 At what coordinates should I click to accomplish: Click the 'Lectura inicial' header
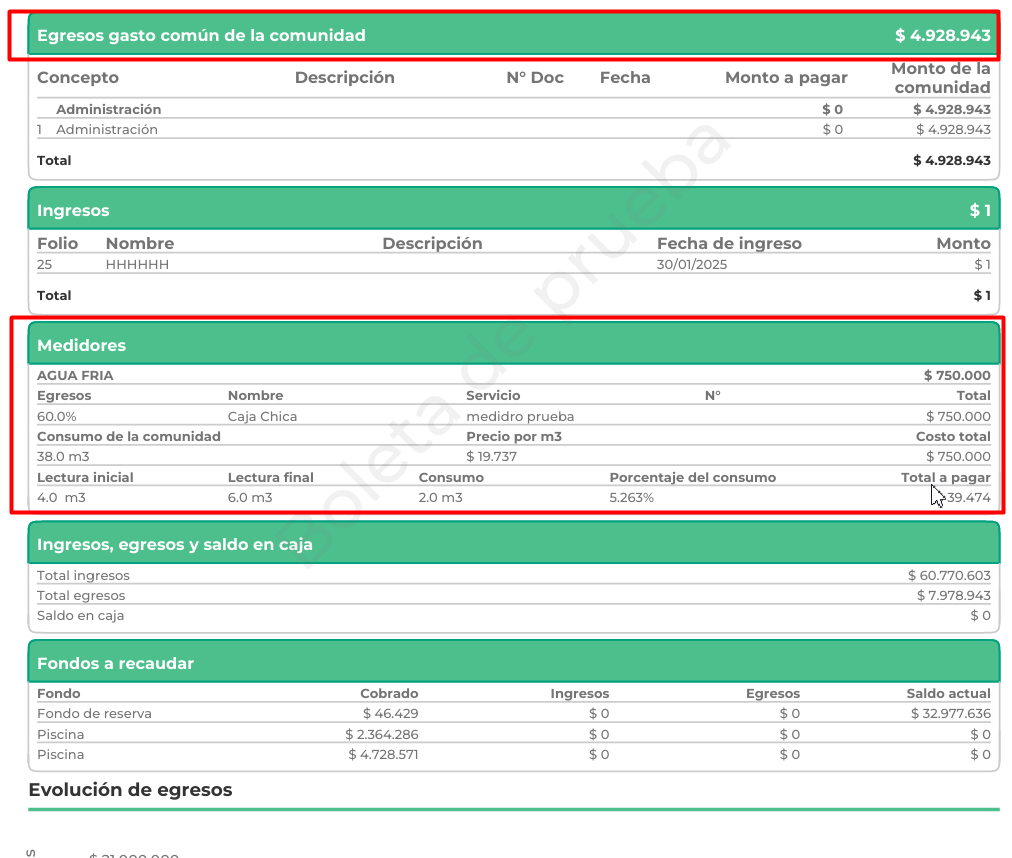pyautogui.click(x=85, y=478)
